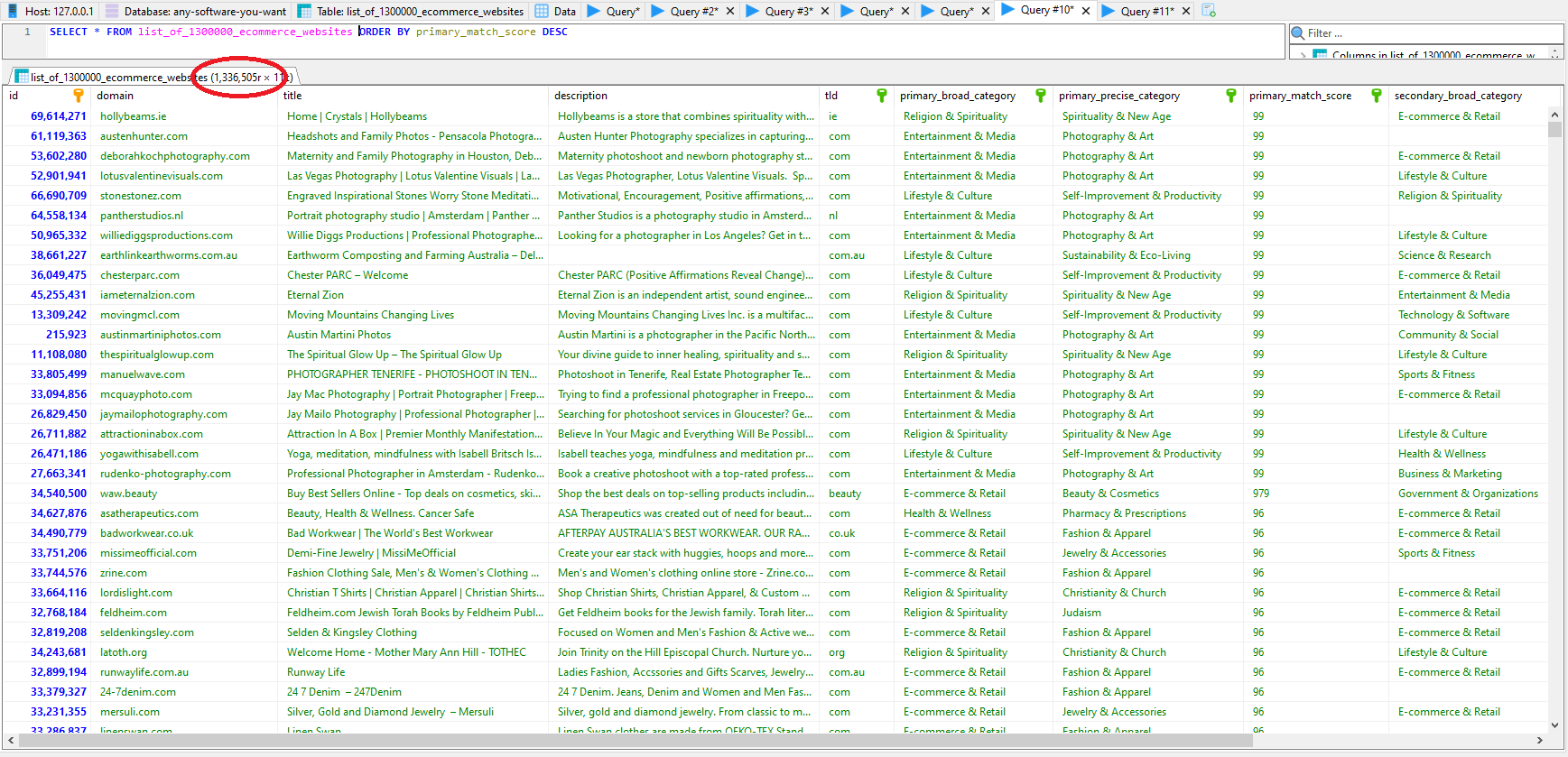Sort by the title column header

(413, 96)
